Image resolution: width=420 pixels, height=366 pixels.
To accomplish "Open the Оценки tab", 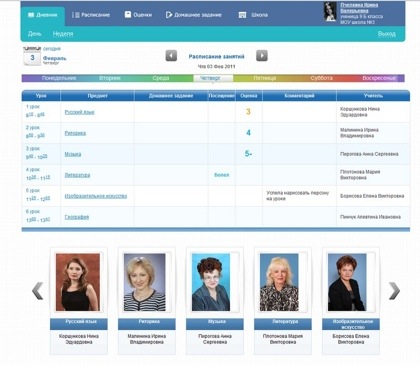I will [138, 15].
